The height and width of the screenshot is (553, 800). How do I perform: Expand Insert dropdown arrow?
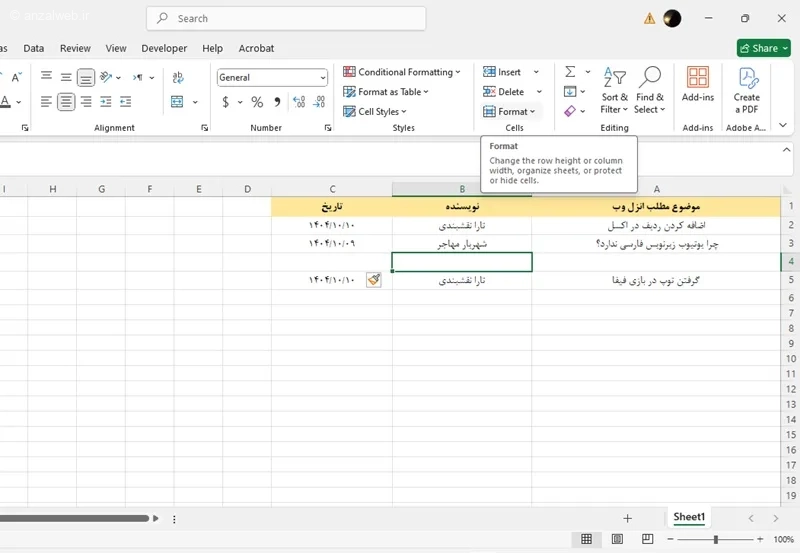click(x=536, y=72)
